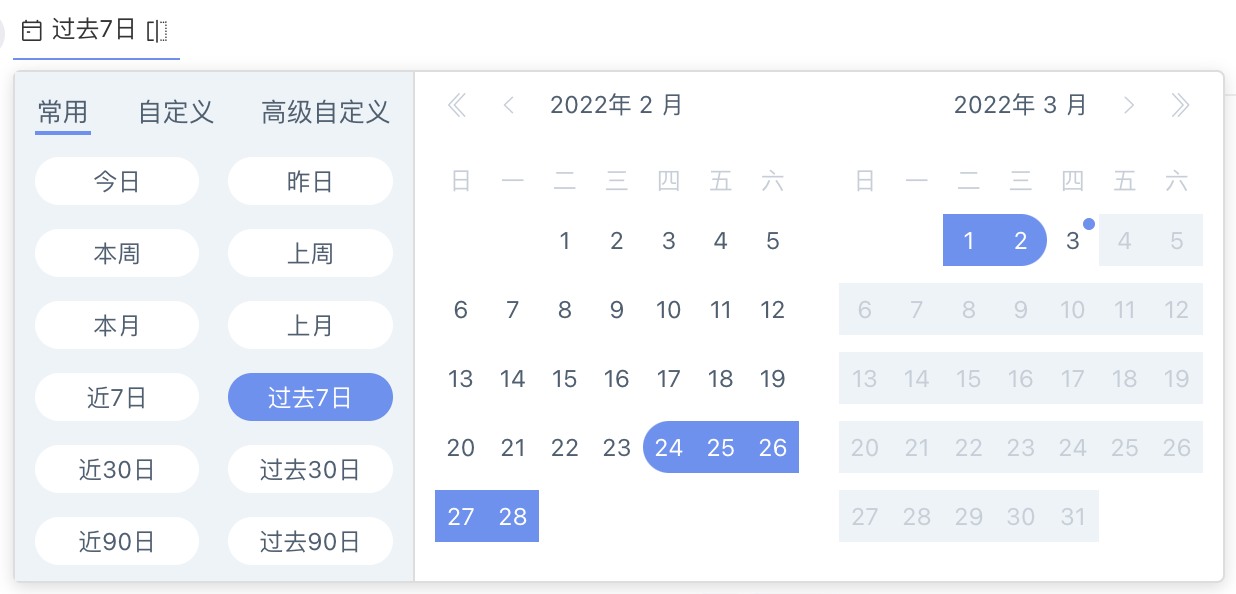Choose the 今日 quick range
This screenshot has width=1236, height=594.
pyautogui.click(x=117, y=182)
